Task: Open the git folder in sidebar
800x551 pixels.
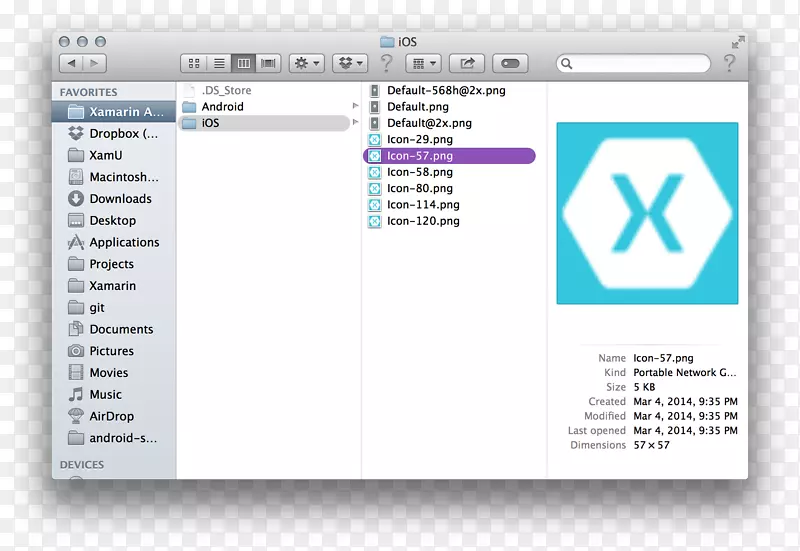Action: point(114,308)
